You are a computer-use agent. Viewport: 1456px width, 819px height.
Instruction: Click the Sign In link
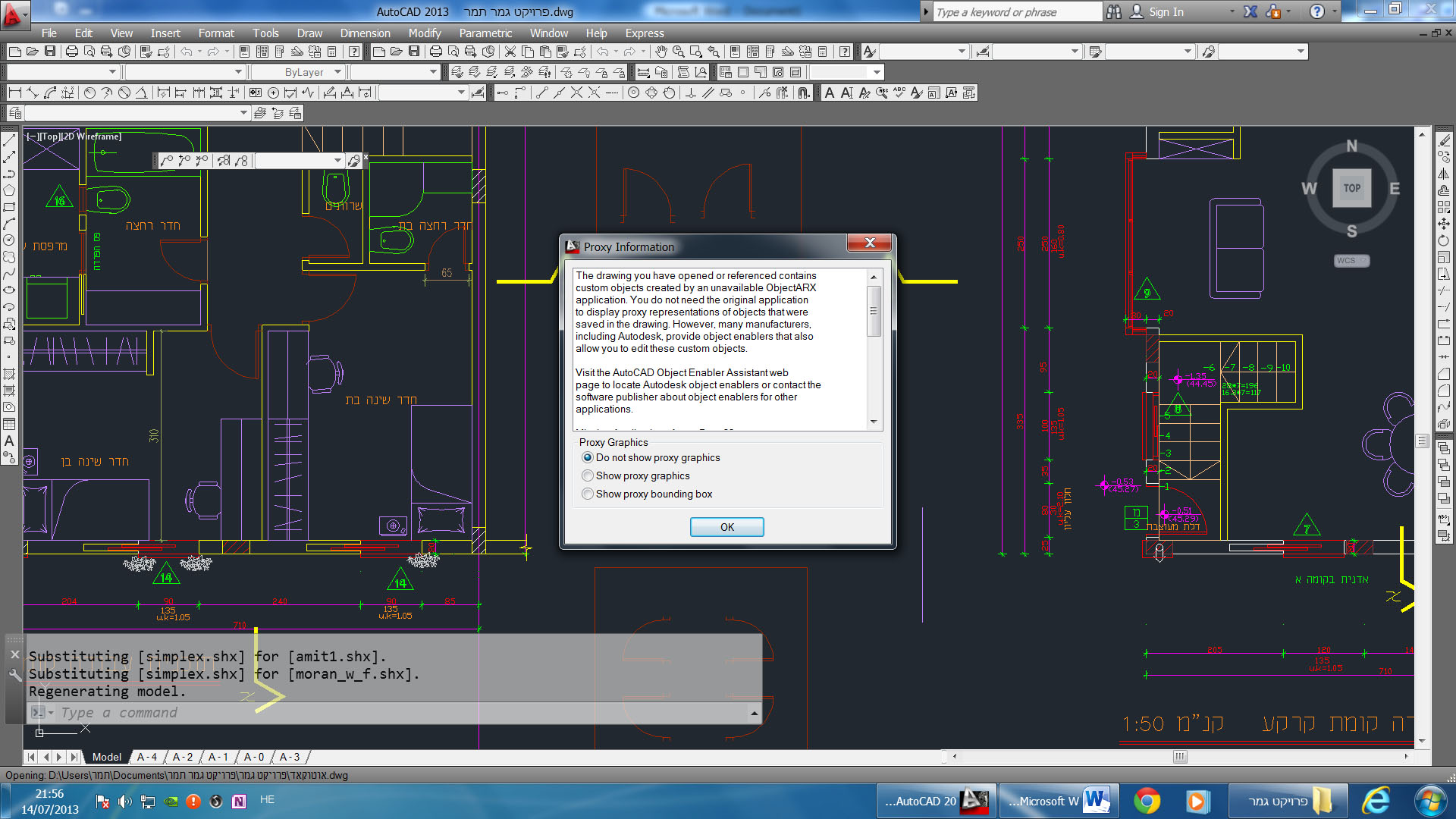pyautogui.click(x=1166, y=11)
